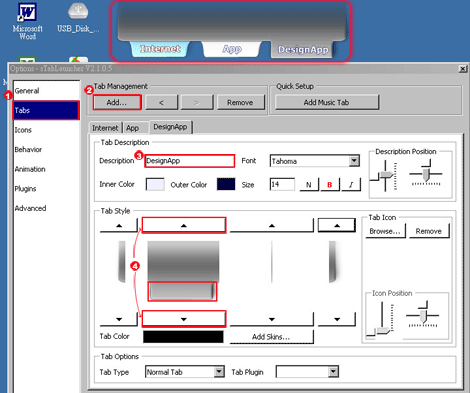The width and height of the screenshot is (470, 393).
Task: Close the Options window
Action: 463,69
